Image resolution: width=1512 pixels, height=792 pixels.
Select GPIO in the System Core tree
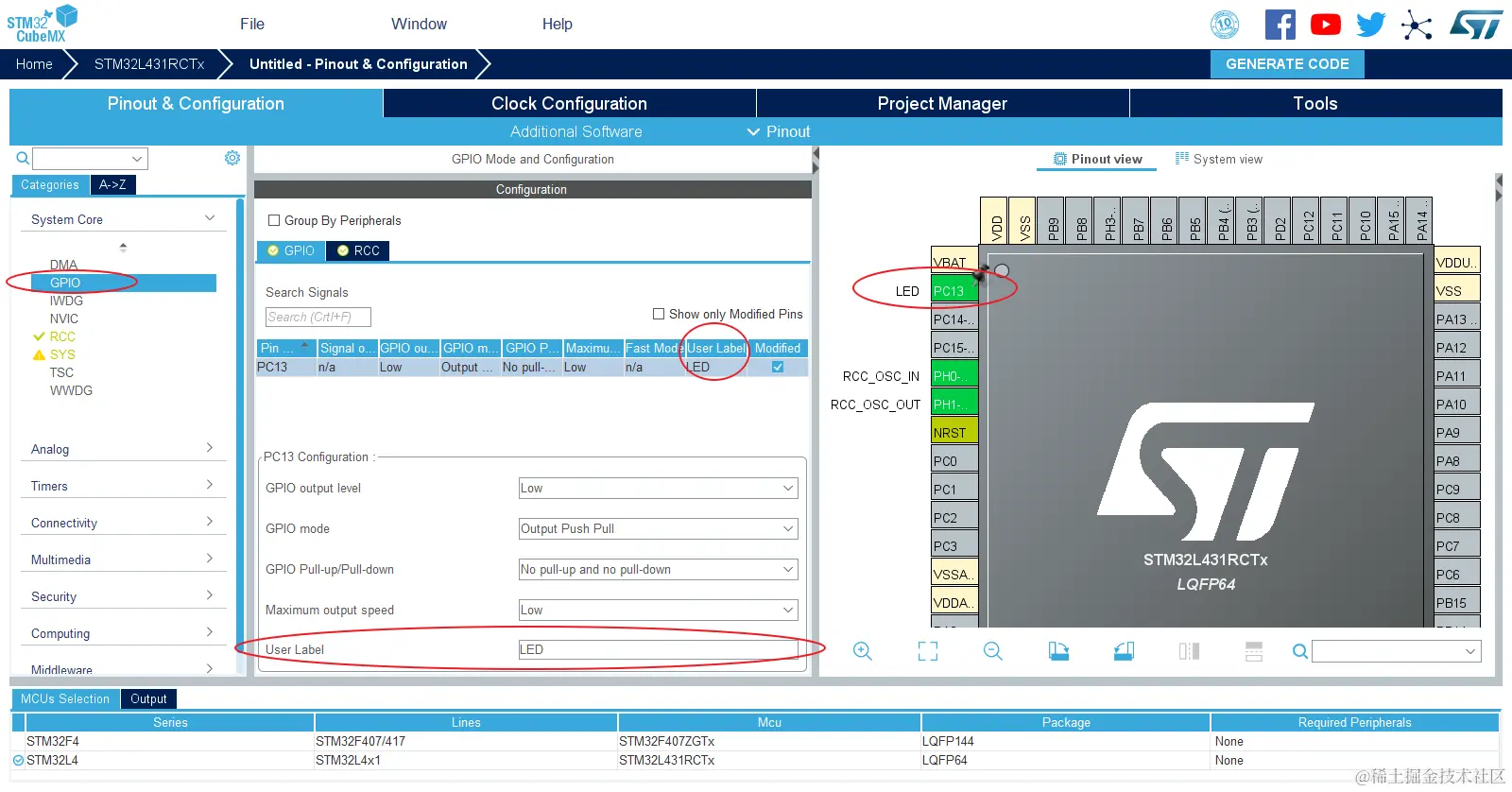click(x=123, y=283)
